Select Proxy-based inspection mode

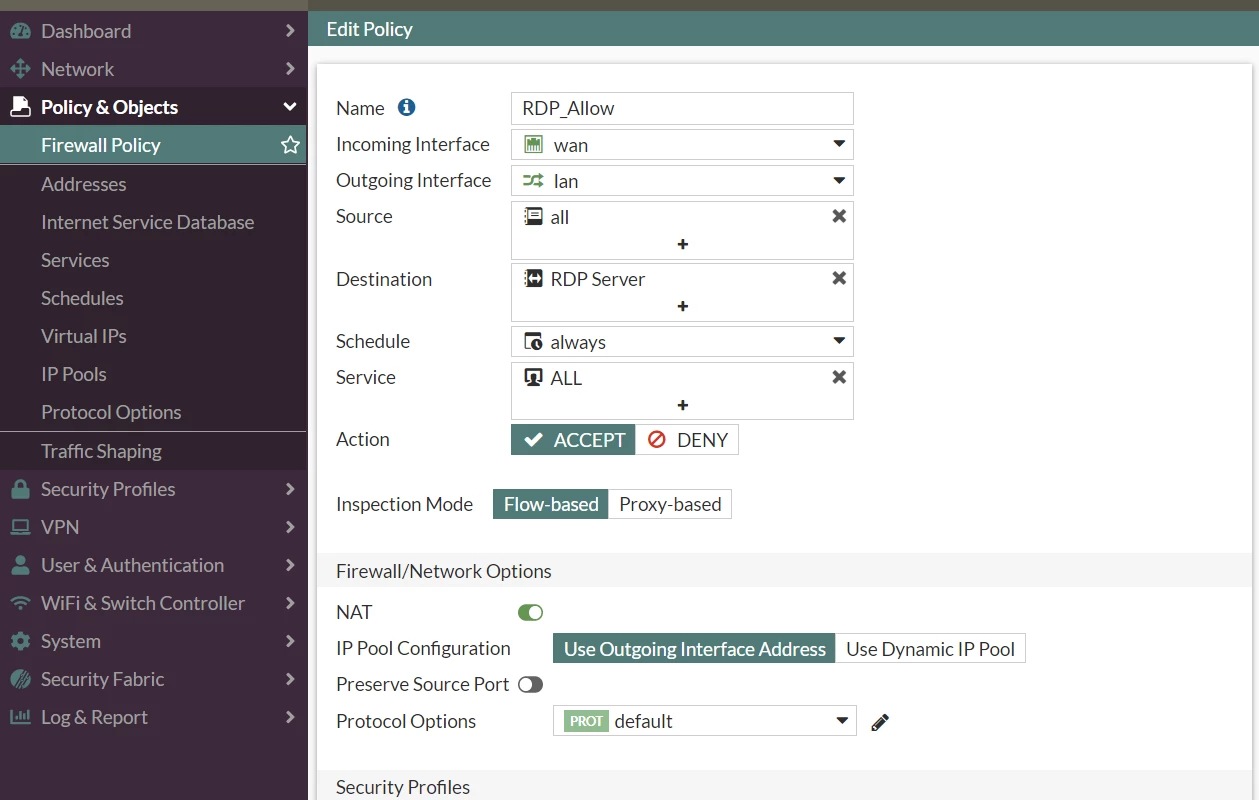click(x=670, y=504)
